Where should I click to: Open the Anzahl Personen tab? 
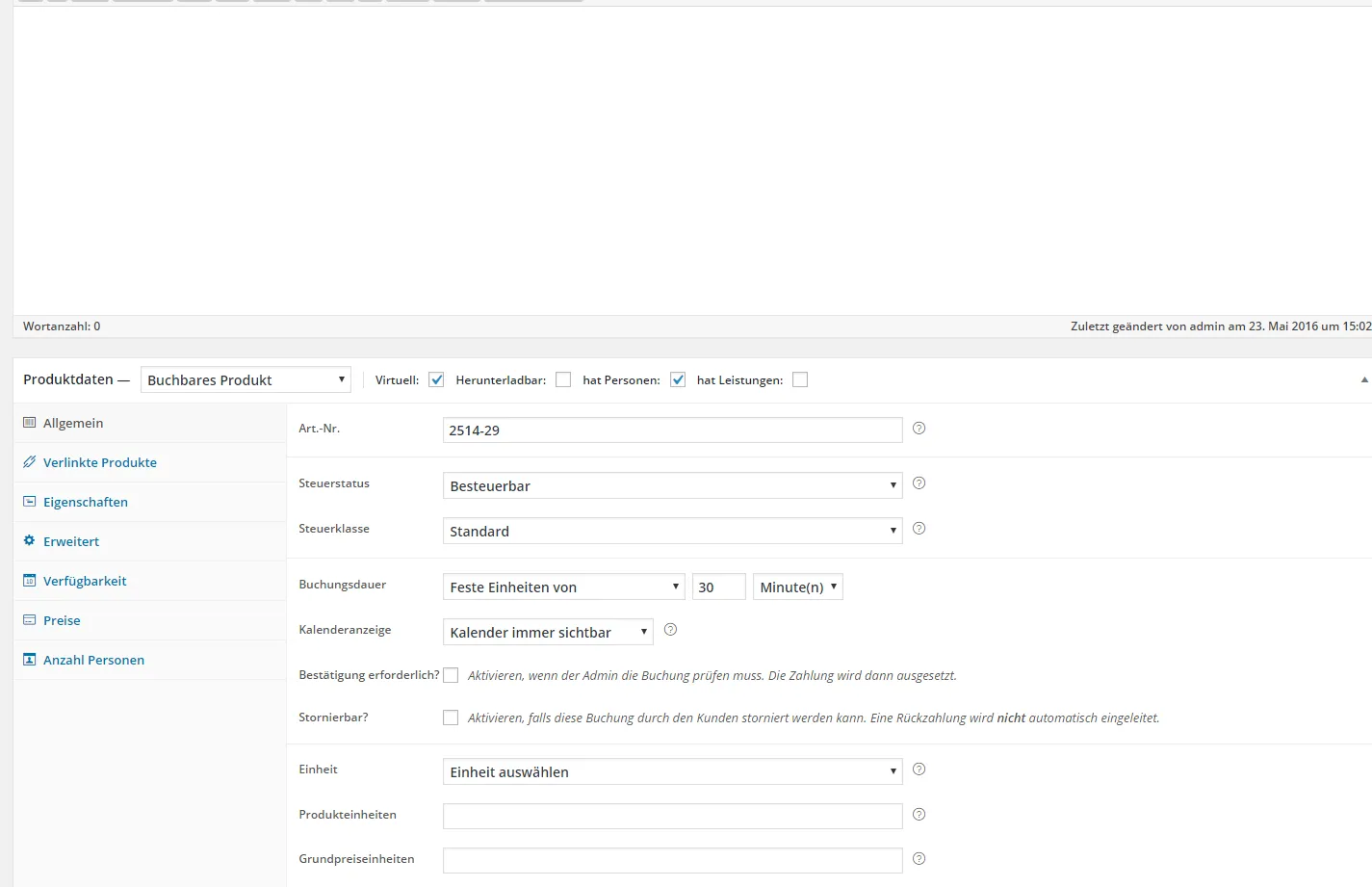tap(93, 660)
